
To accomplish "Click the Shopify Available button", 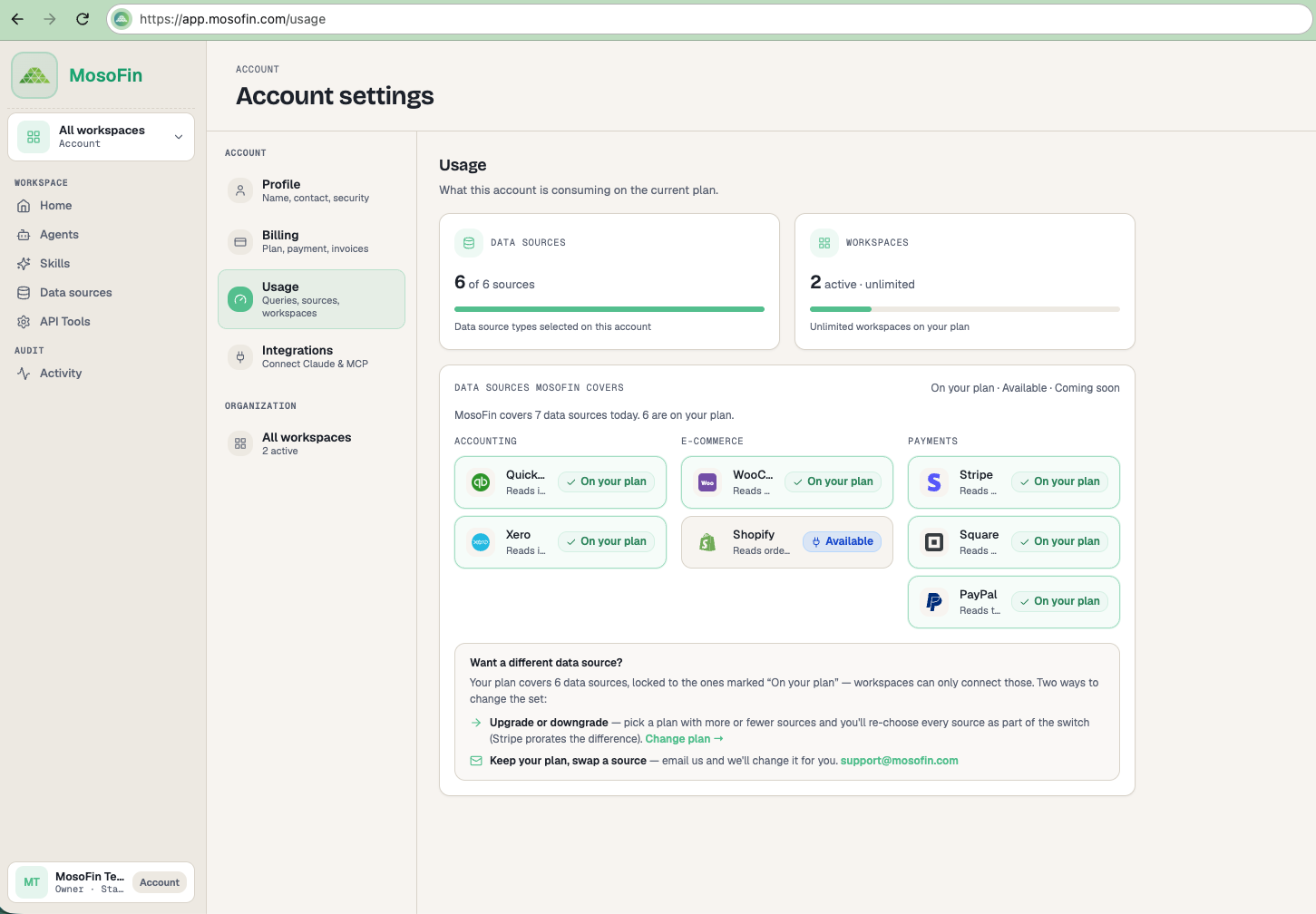I will [x=842, y=542].
